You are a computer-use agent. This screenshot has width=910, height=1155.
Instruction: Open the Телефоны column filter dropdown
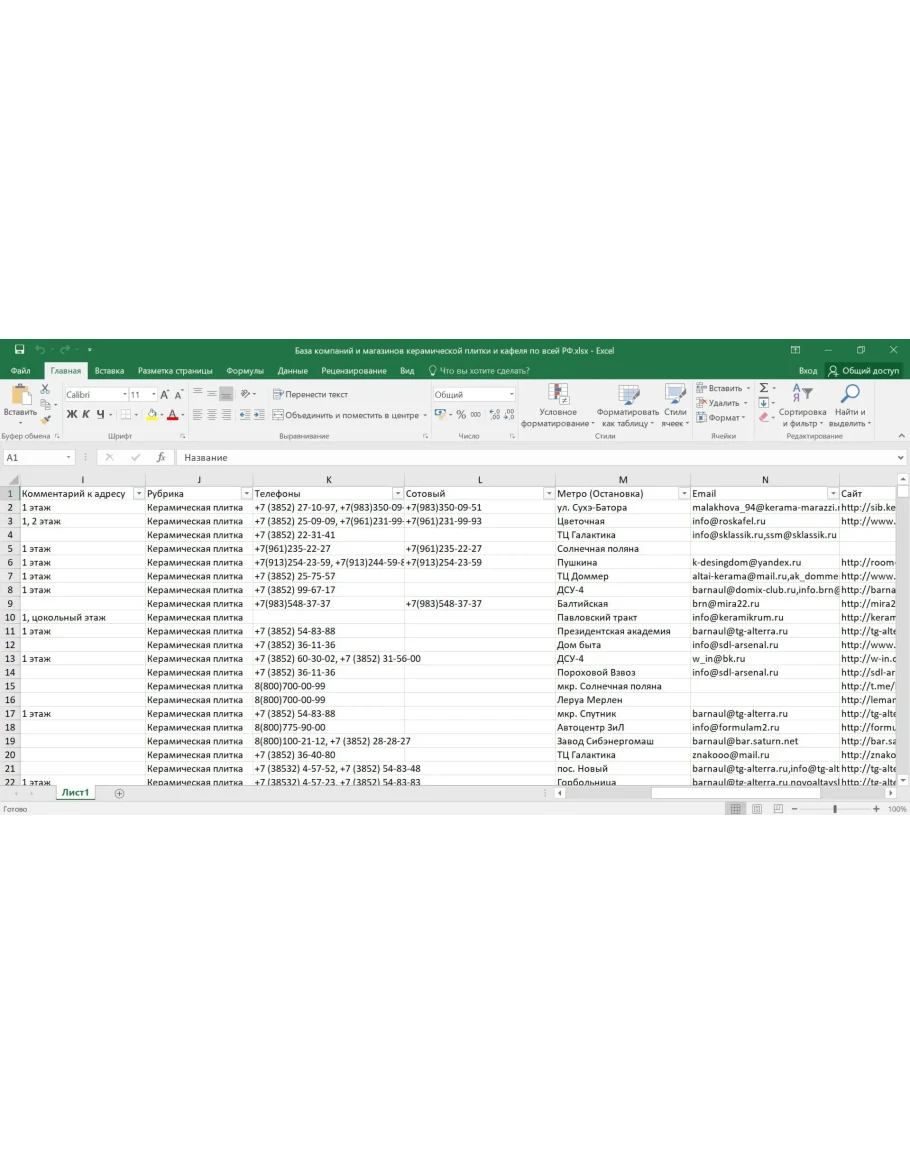(x=398, y=494)
